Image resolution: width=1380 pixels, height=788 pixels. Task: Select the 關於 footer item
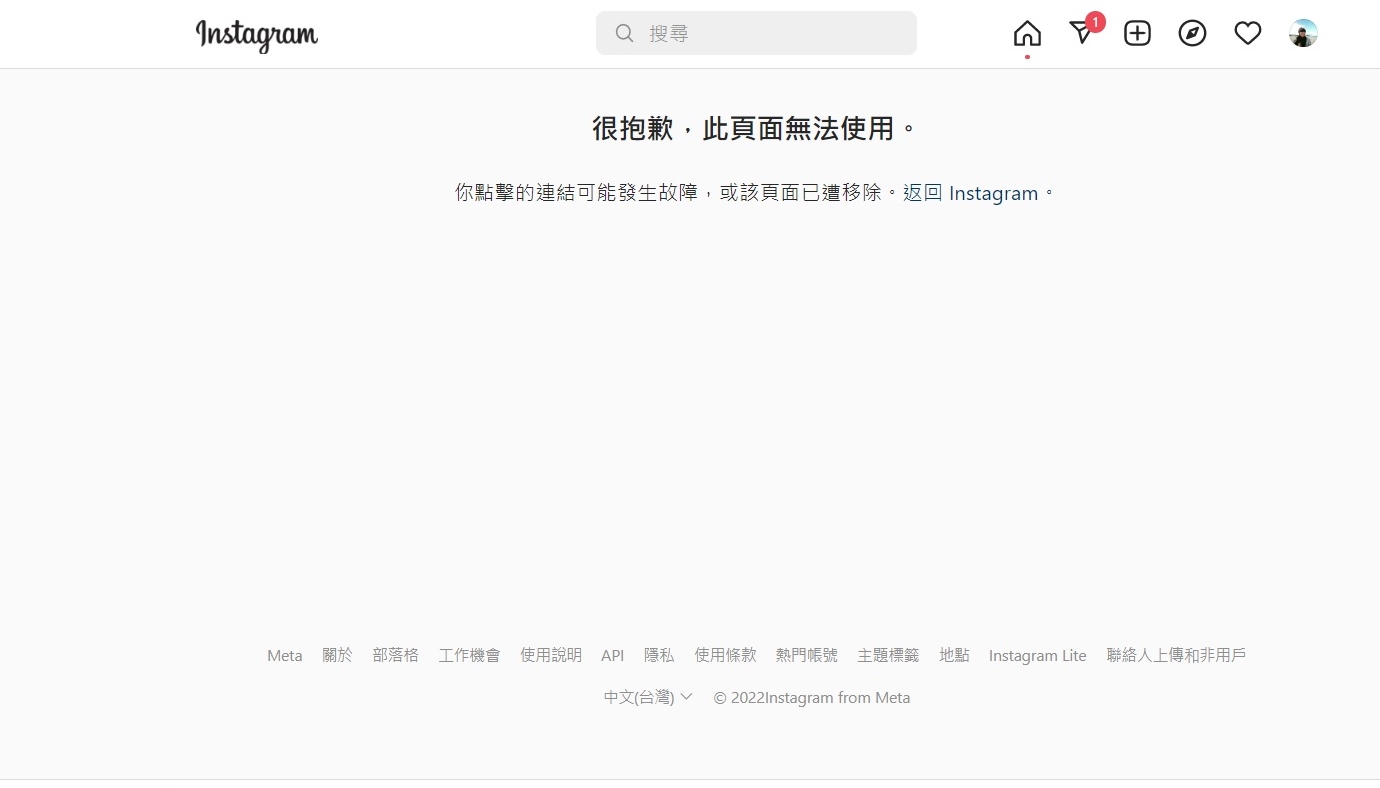(337, 655)
